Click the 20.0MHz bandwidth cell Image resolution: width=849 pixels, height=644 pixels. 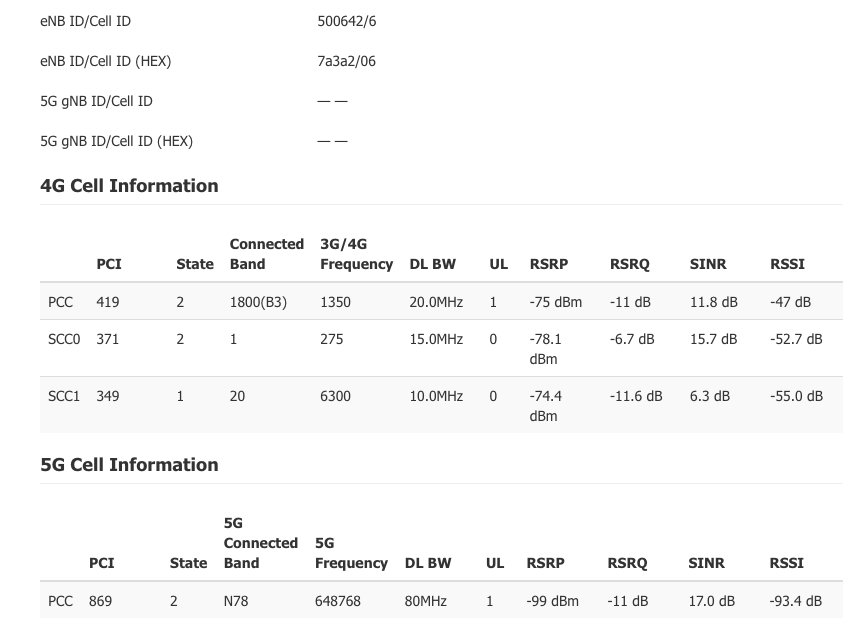click(438, 301)
